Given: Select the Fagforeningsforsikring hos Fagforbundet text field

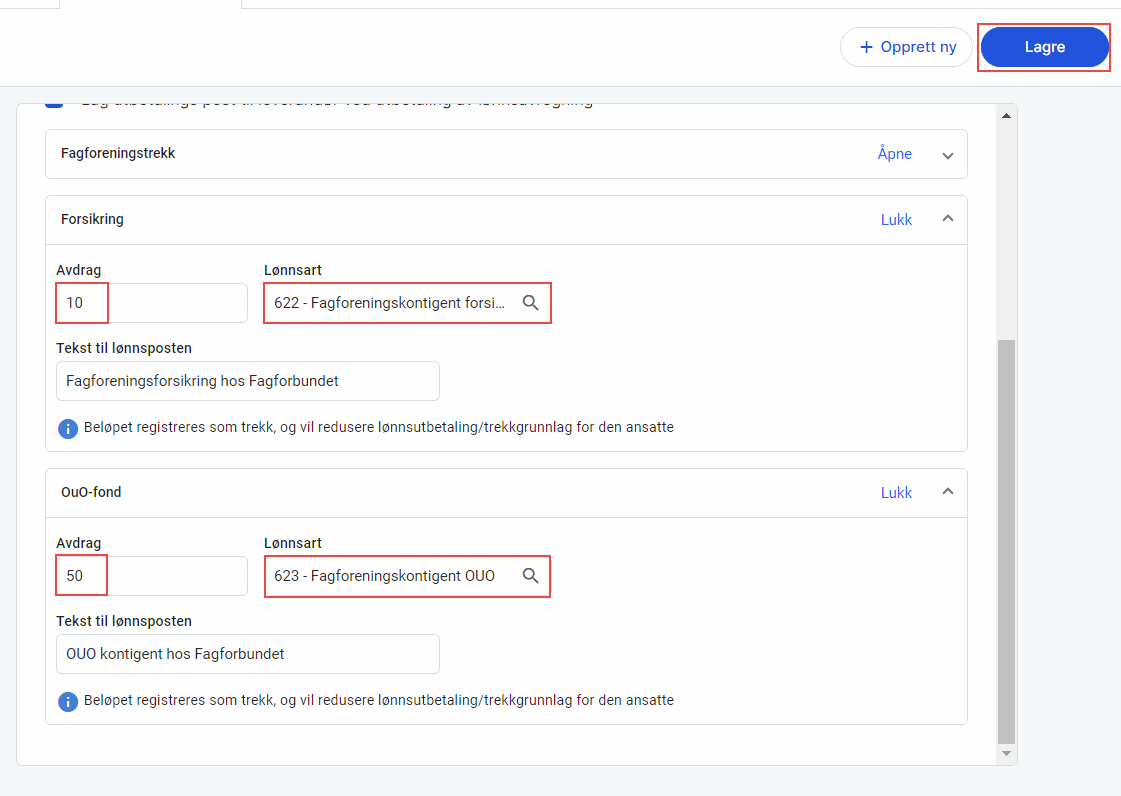Looking at the screenshot, I should coord(247,381).
